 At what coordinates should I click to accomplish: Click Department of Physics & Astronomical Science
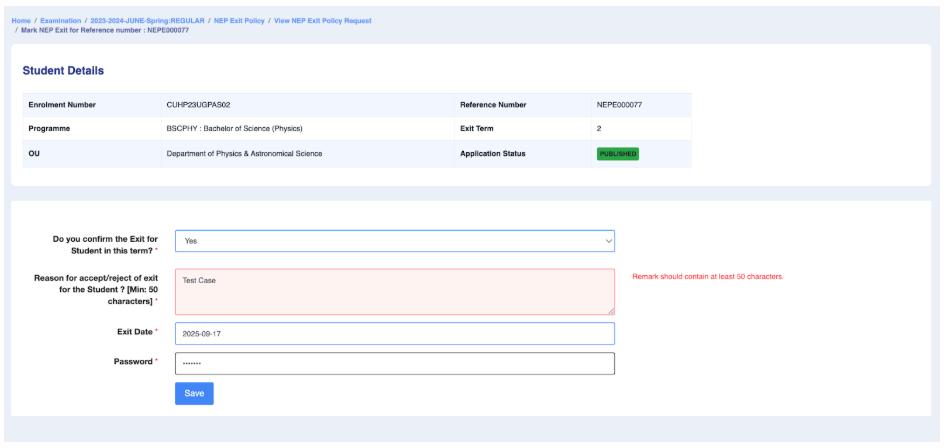pyautogui.click(x=244, y=154)
